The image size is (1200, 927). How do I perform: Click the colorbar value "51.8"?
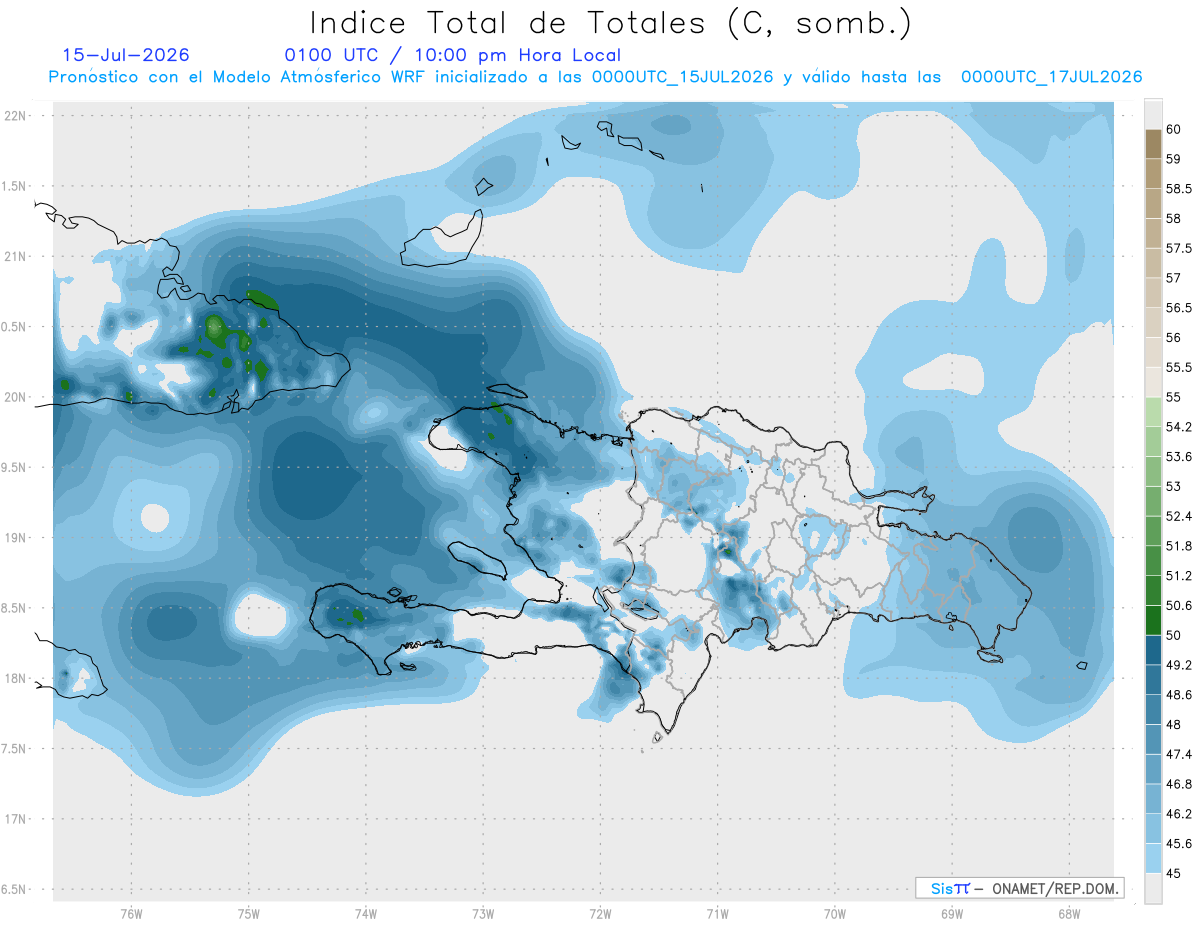(1178, 546)
